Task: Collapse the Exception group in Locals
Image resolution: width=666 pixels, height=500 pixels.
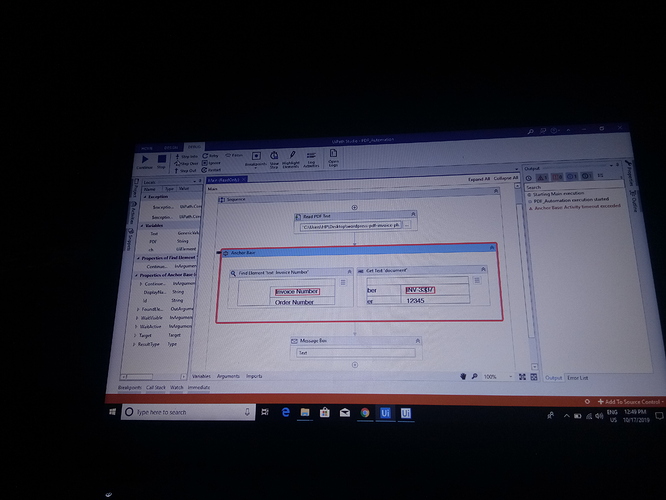Action: coord(145,197)
